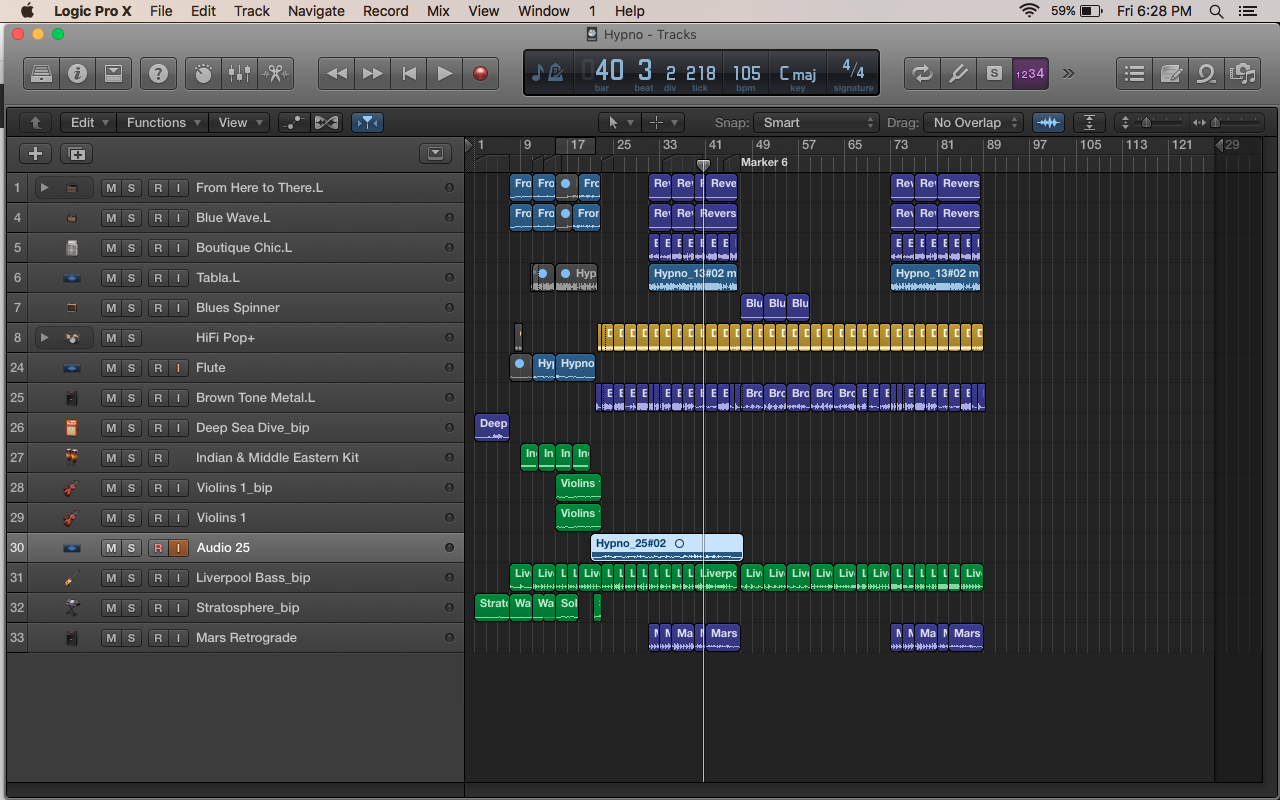1280x800 pixels.
Task: Toggle Show Automation button
Action: click(293, 123)
